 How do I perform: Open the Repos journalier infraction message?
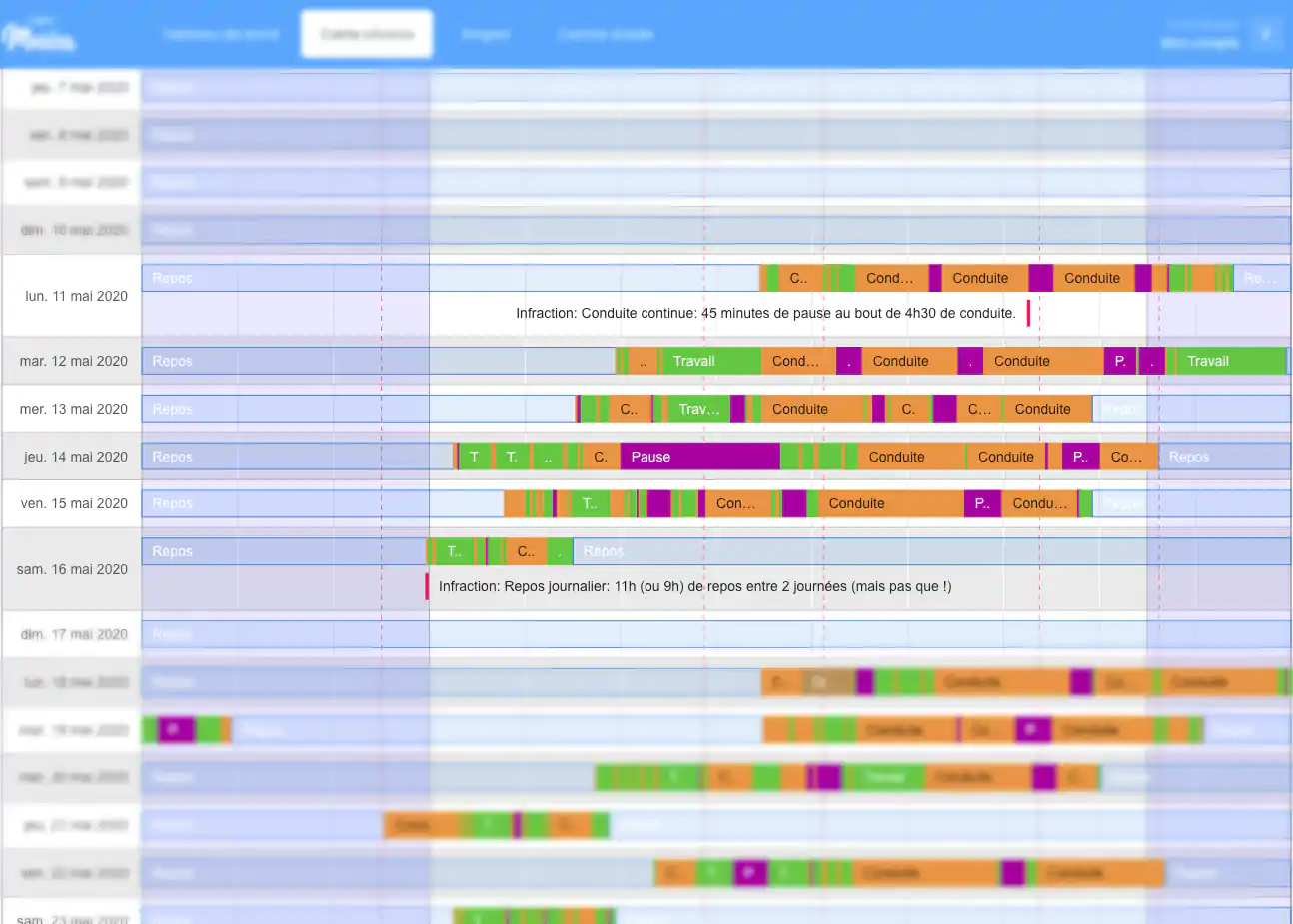694,586
